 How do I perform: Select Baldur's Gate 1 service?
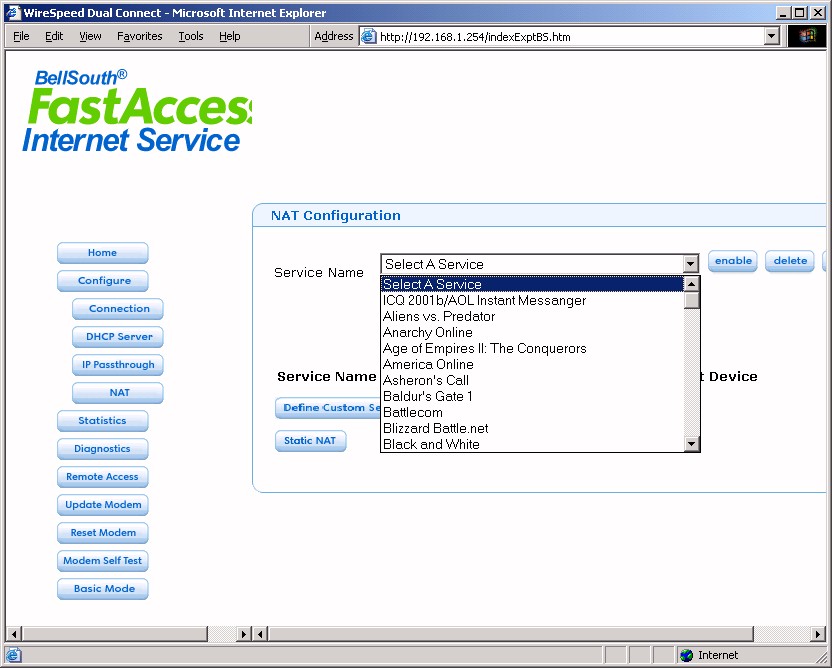coord(532,396)
